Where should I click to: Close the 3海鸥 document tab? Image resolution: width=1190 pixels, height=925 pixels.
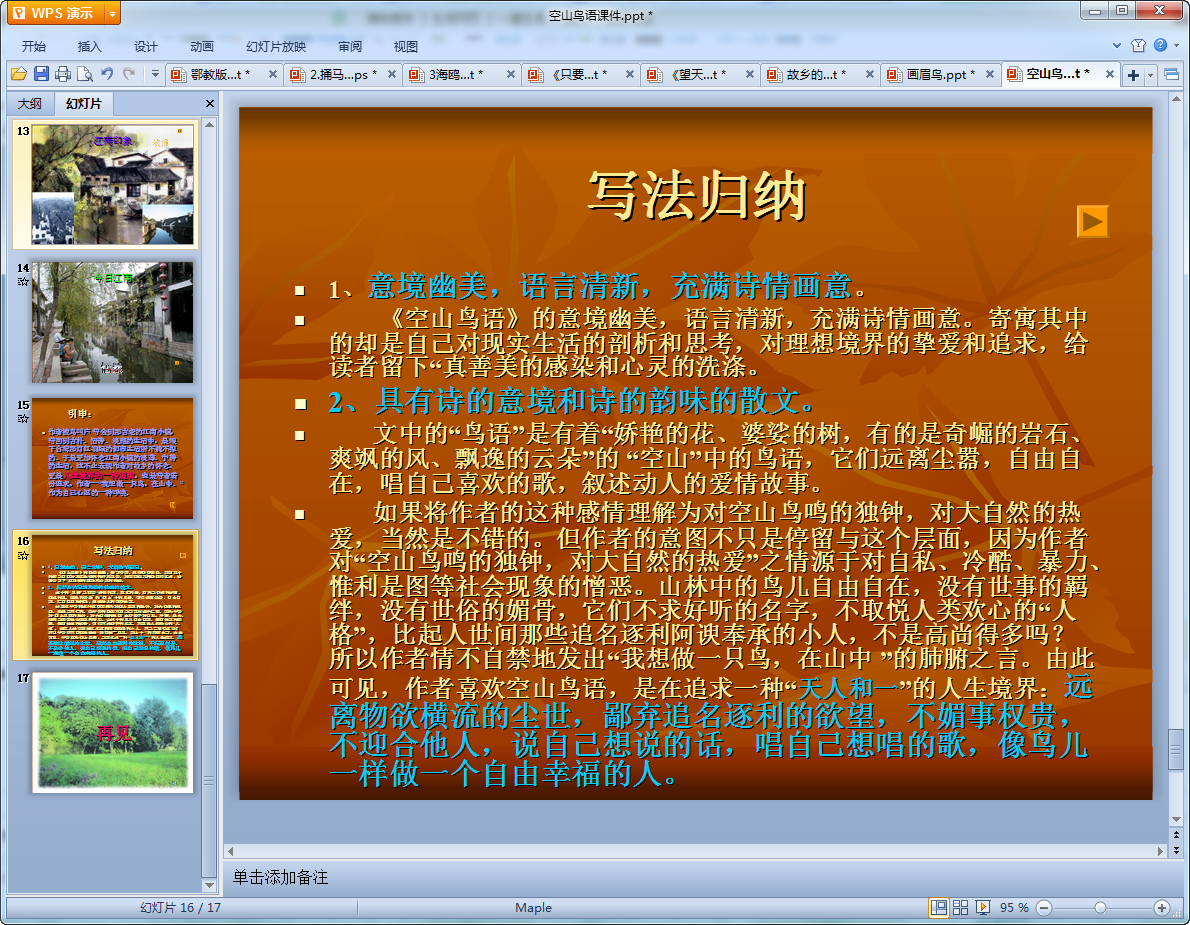pyautogui.click(x=511, y=74)
